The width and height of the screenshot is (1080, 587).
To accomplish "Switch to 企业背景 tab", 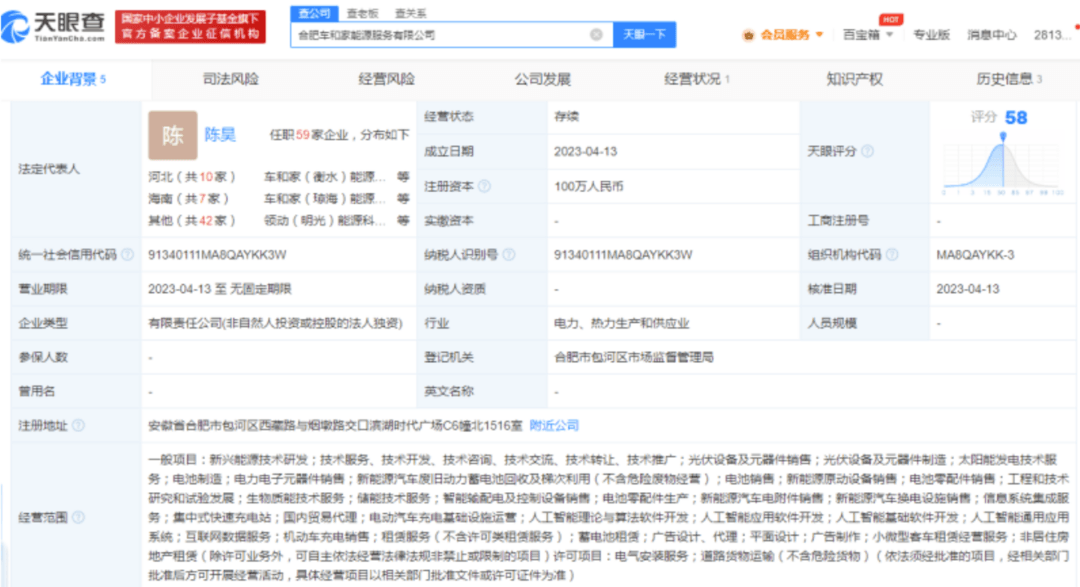I will tap(73, 79).
